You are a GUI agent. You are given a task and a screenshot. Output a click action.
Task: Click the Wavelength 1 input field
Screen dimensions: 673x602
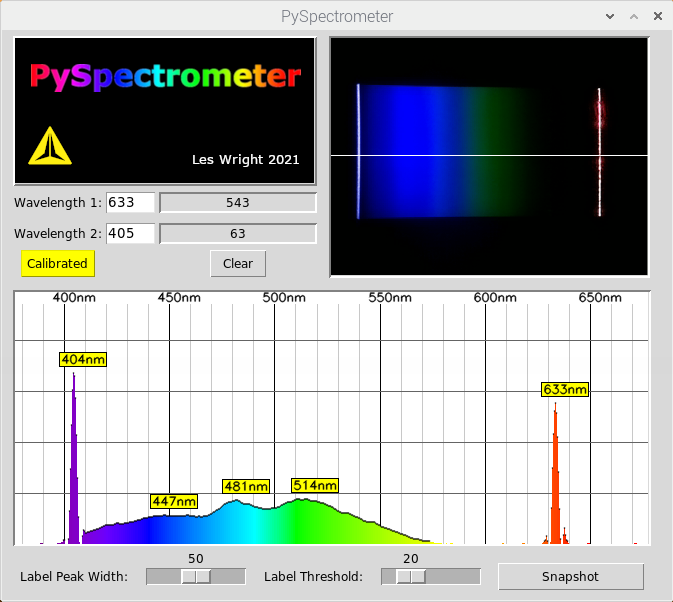tap(130, 203)
